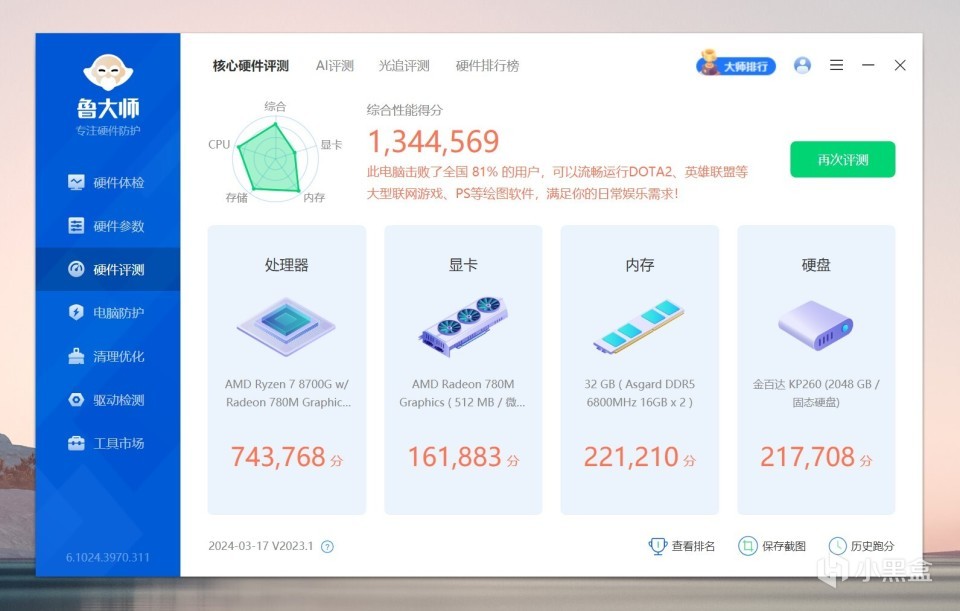Switch to the 硬件排行榜 tab

[x=487, y=66]
